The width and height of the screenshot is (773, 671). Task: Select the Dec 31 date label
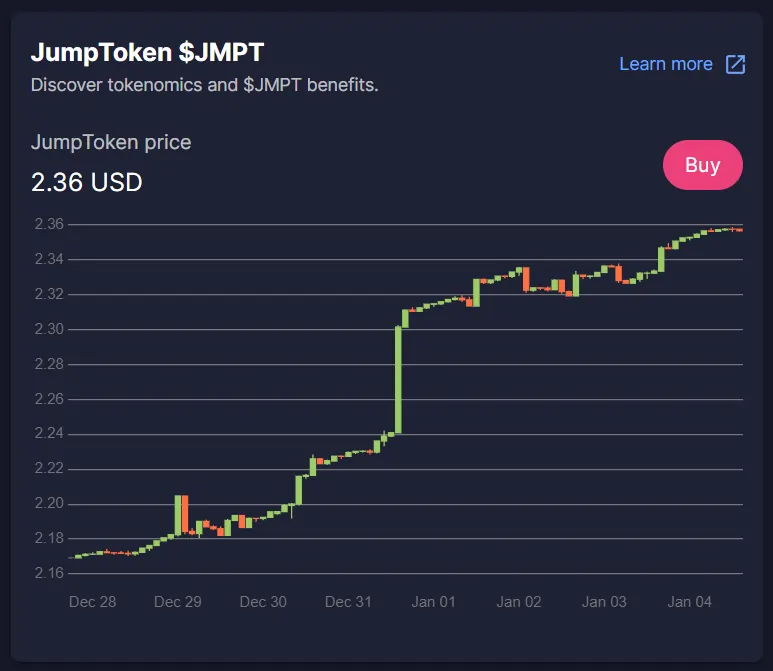coord(348,601)
